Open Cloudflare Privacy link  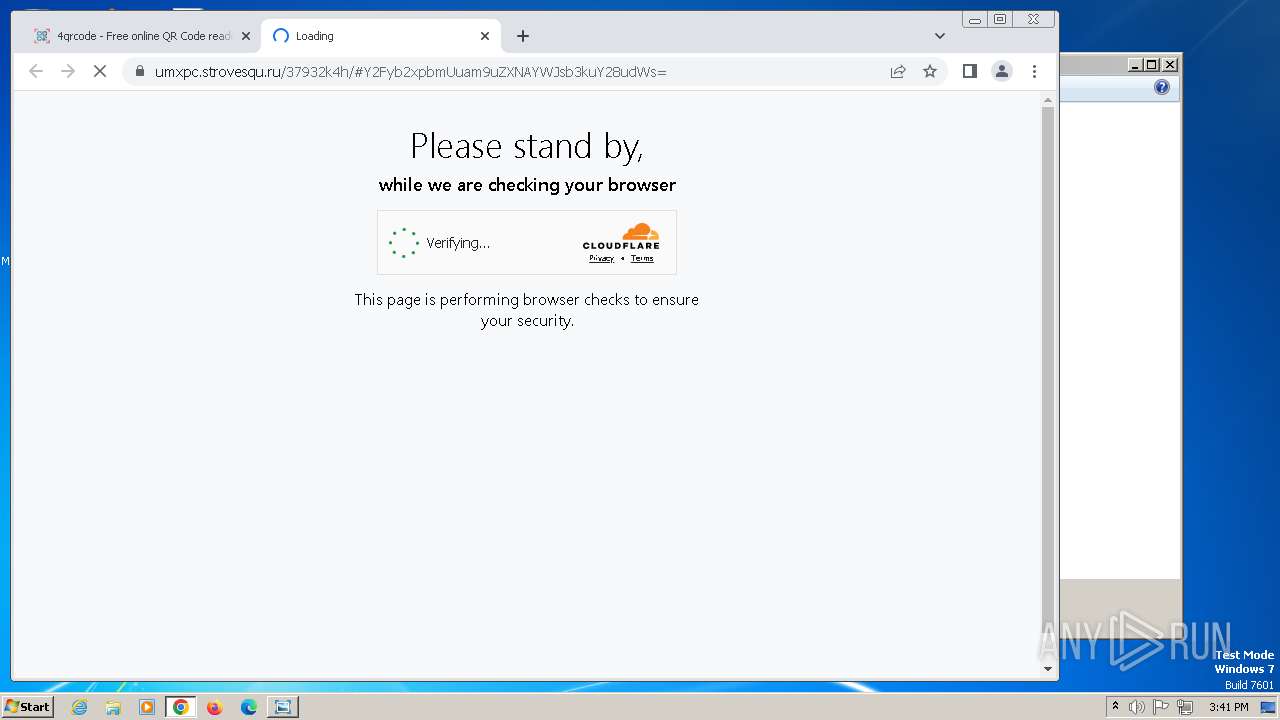[601, 258]
